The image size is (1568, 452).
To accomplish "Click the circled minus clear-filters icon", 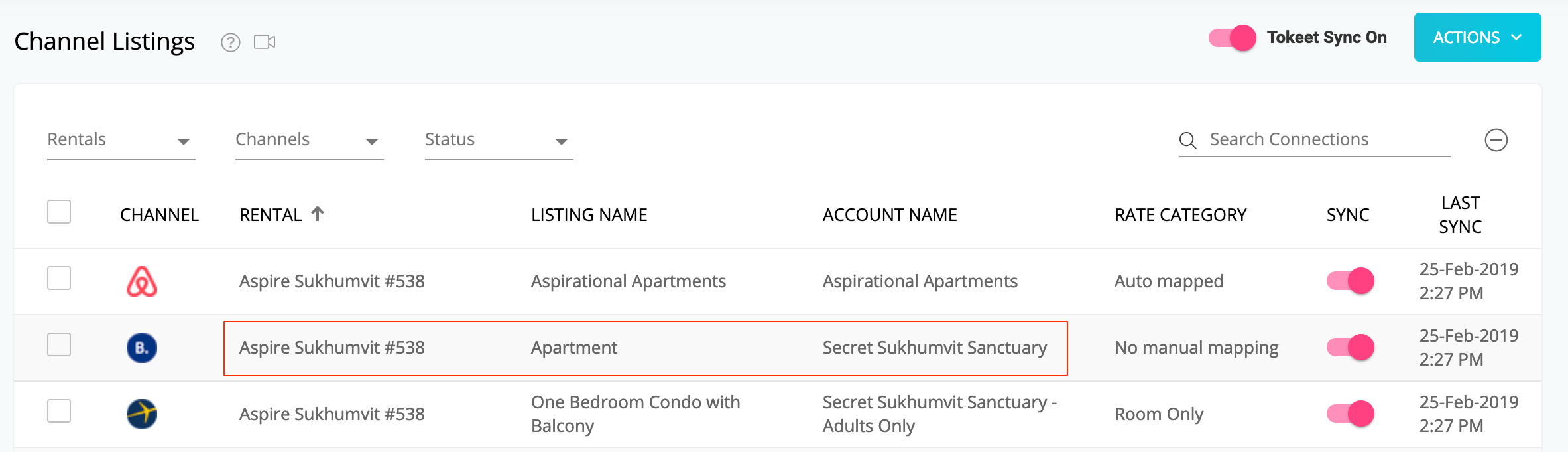I will point(1496,140).
